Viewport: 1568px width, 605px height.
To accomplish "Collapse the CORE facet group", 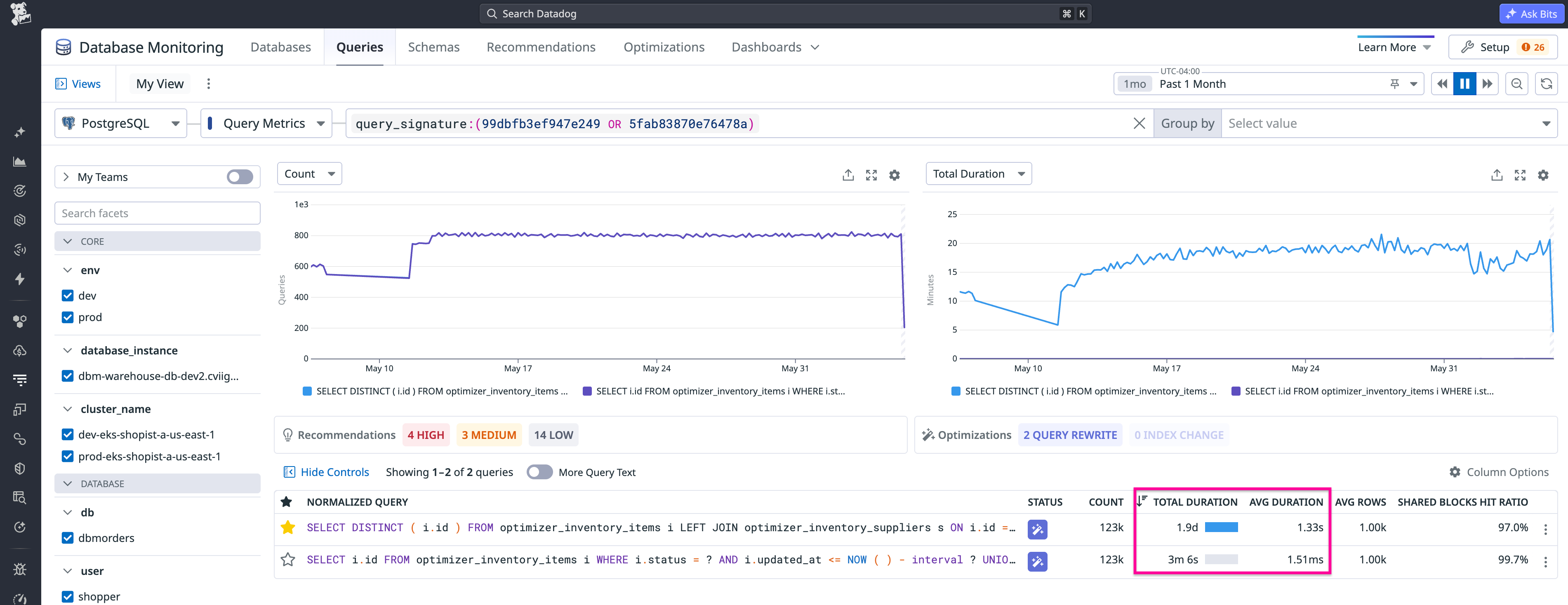I will [x=68, y=242].
